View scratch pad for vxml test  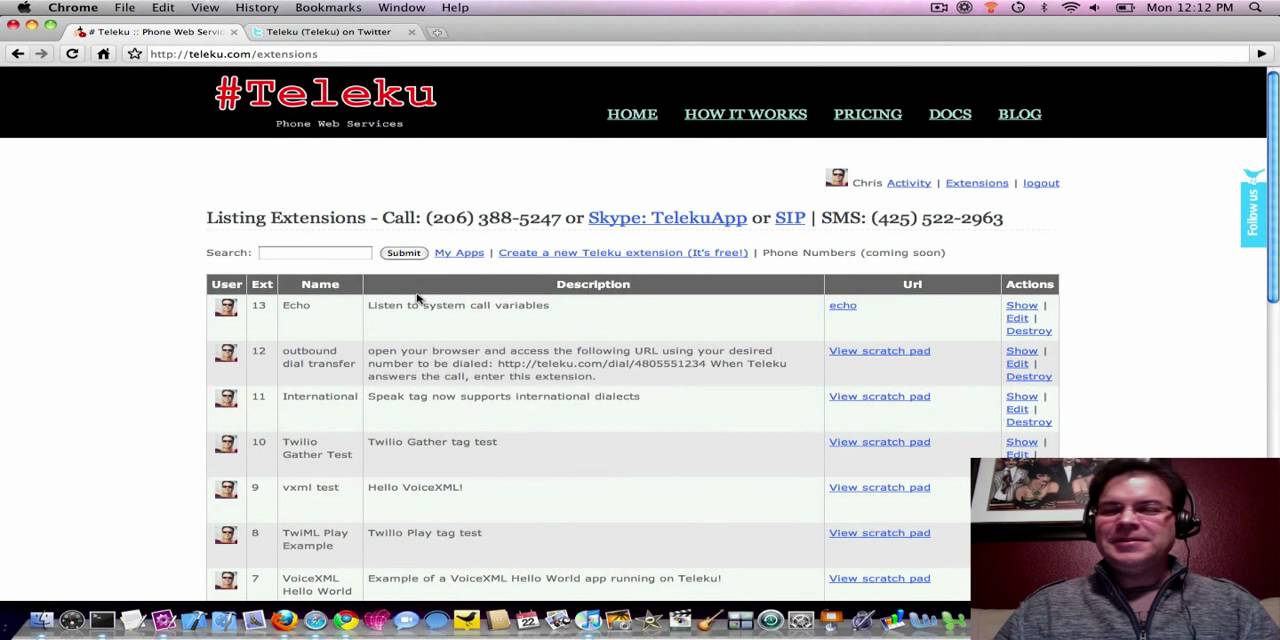coord(879,487)
